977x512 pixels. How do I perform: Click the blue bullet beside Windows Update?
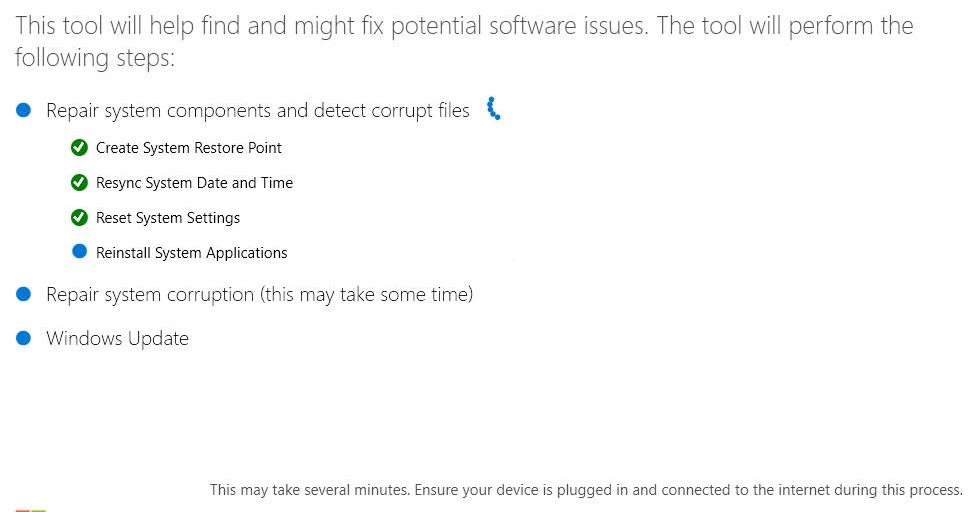tap(24, 338)
